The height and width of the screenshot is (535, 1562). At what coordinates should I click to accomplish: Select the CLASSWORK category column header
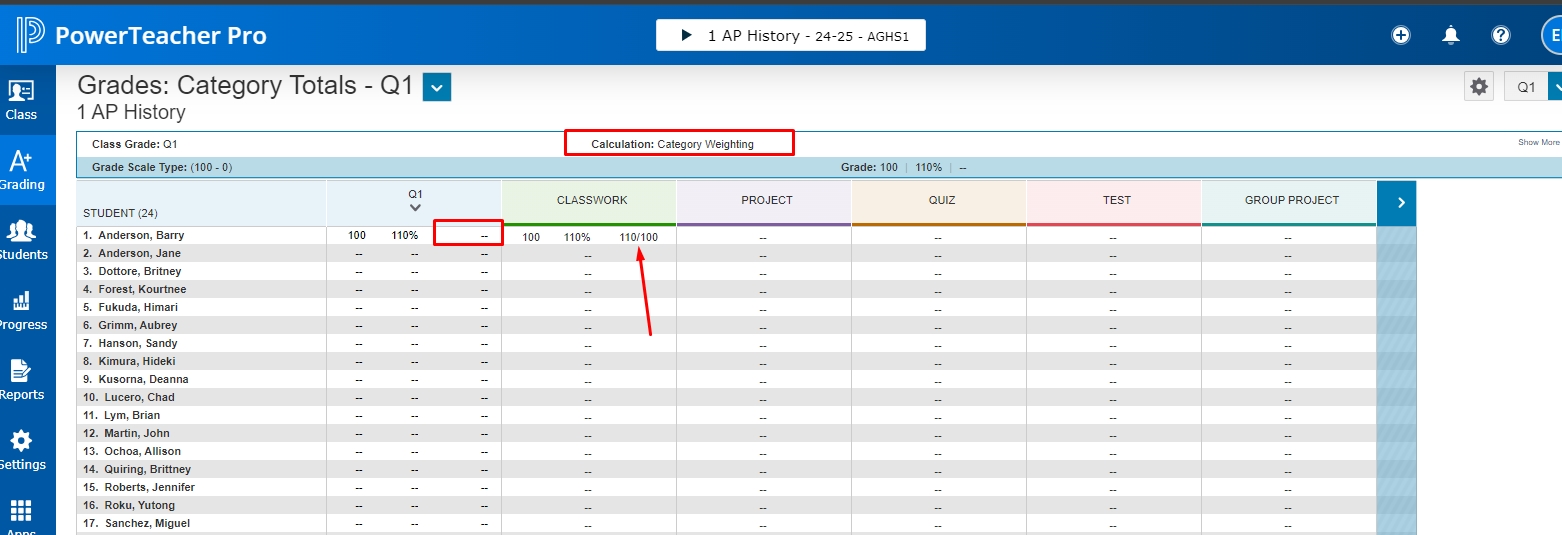592,200
